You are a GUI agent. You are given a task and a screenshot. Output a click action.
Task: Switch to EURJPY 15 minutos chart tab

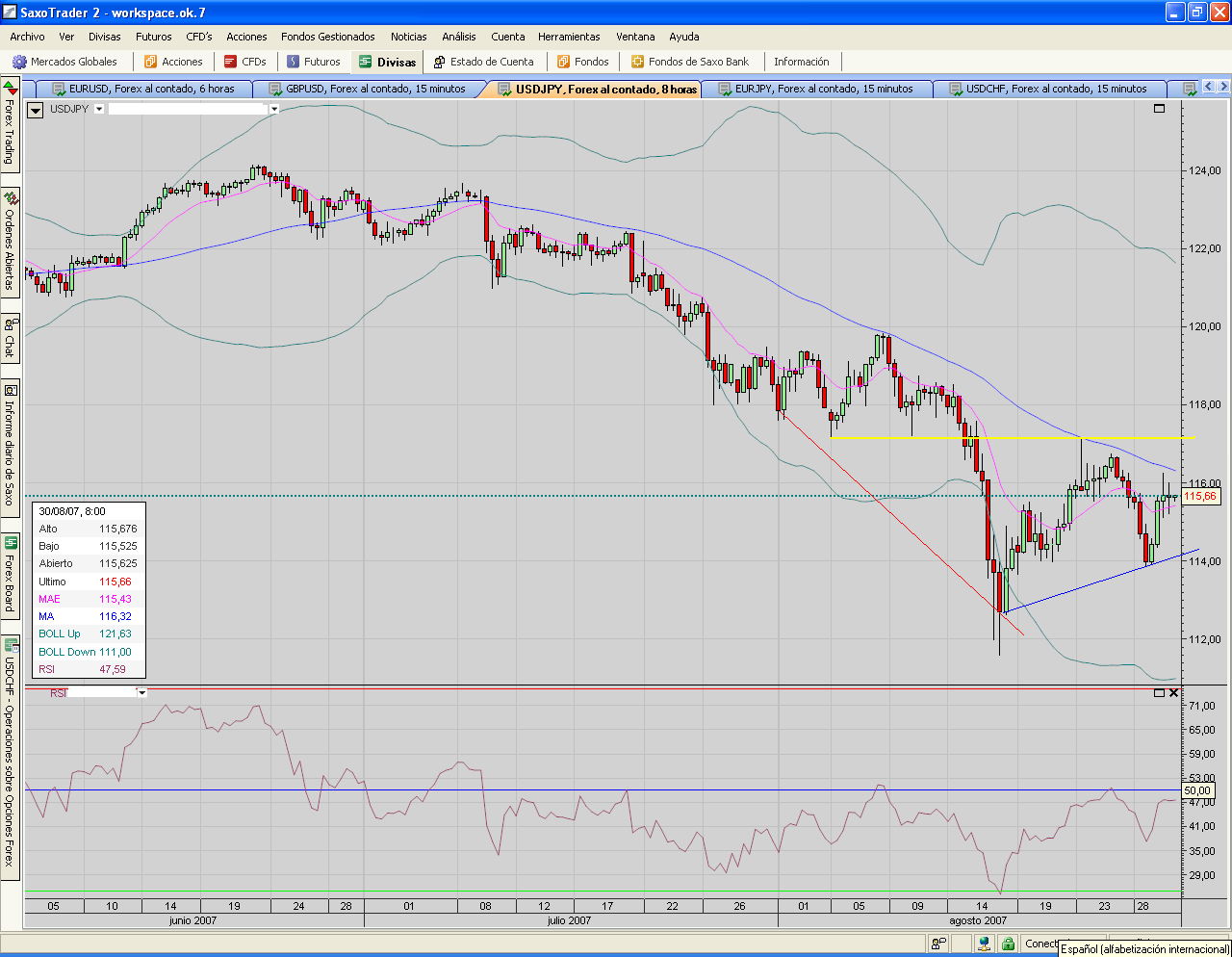pos(818,89)
